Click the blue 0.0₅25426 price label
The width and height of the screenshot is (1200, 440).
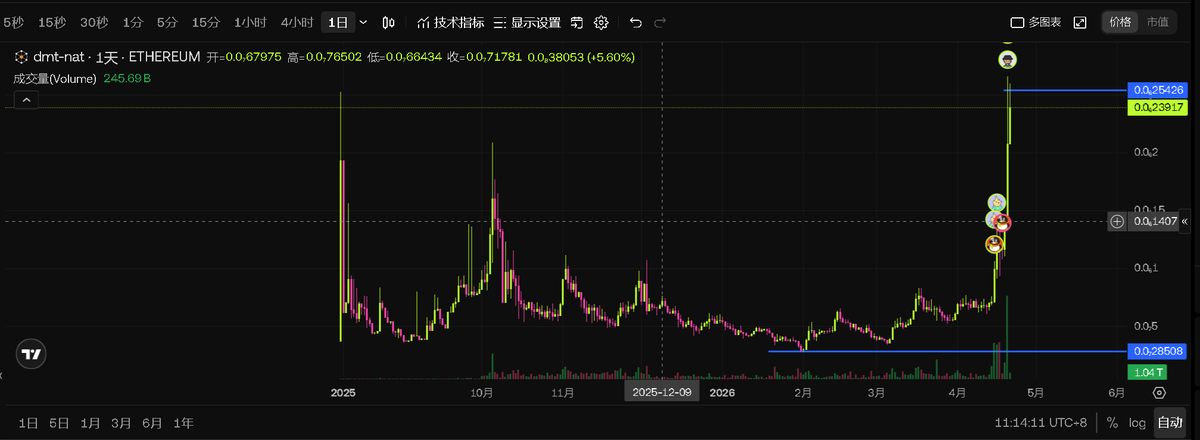(x=1158, y=90)
